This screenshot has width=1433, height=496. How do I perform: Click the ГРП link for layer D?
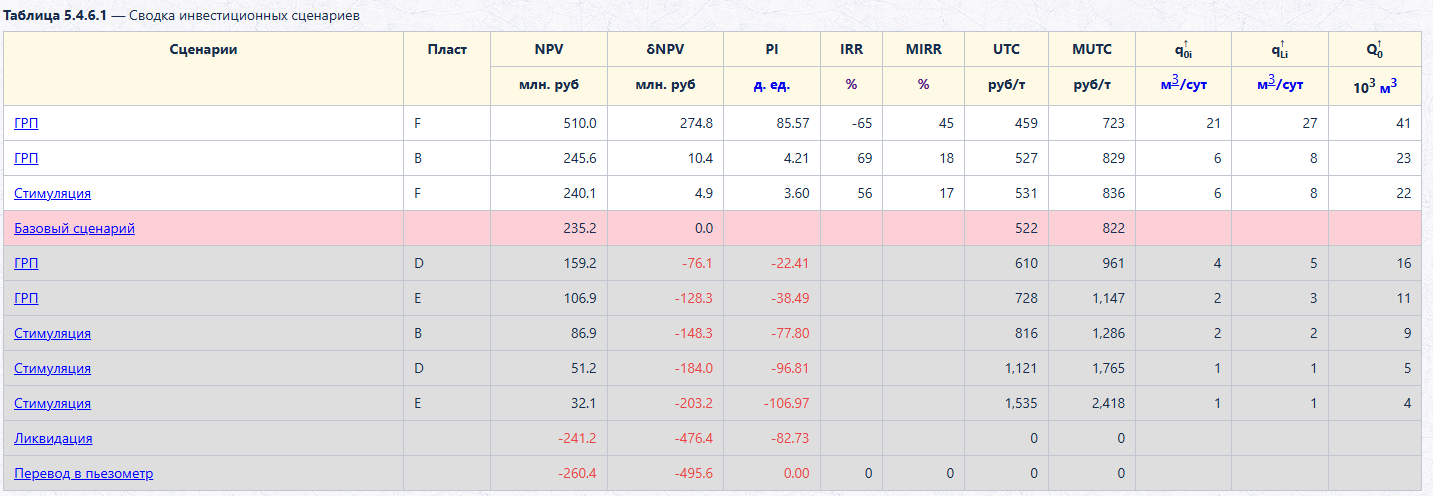[x=26, y=263]
